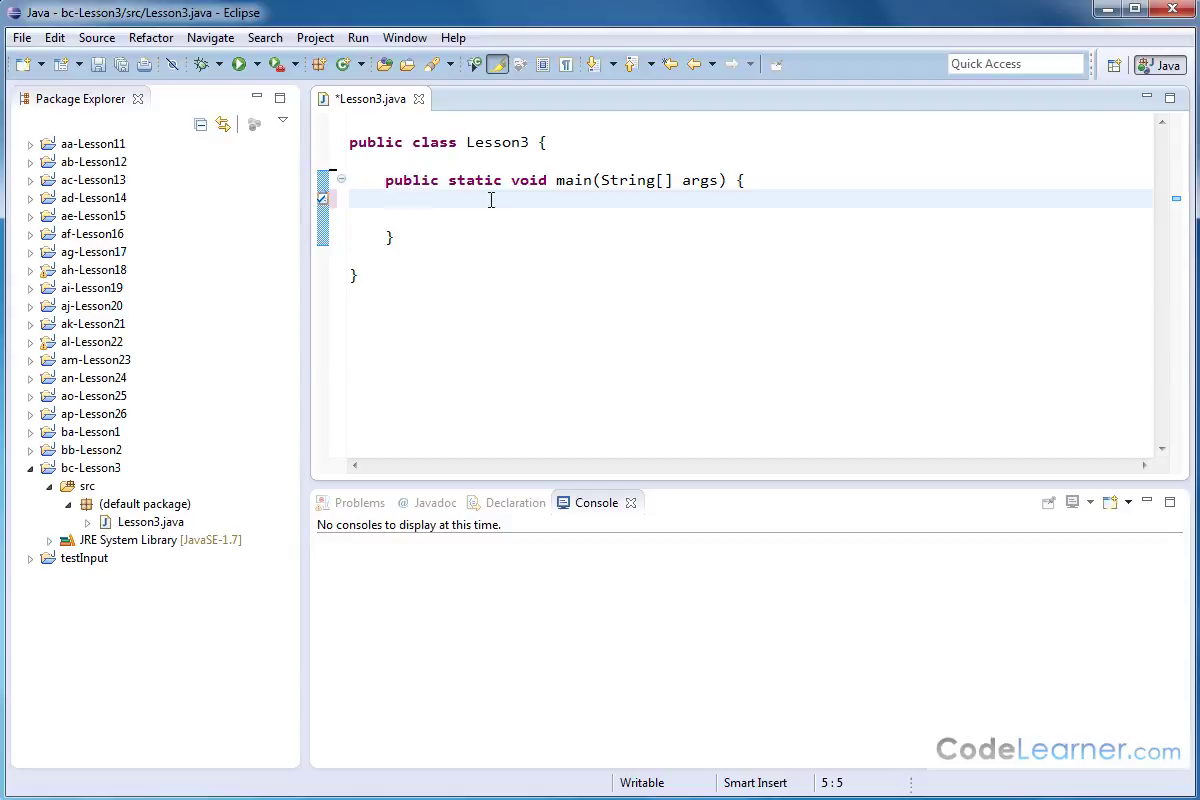Click the Back navigation arrow
Viewport: 1200px width, 800px height.
tap(694, 64)
